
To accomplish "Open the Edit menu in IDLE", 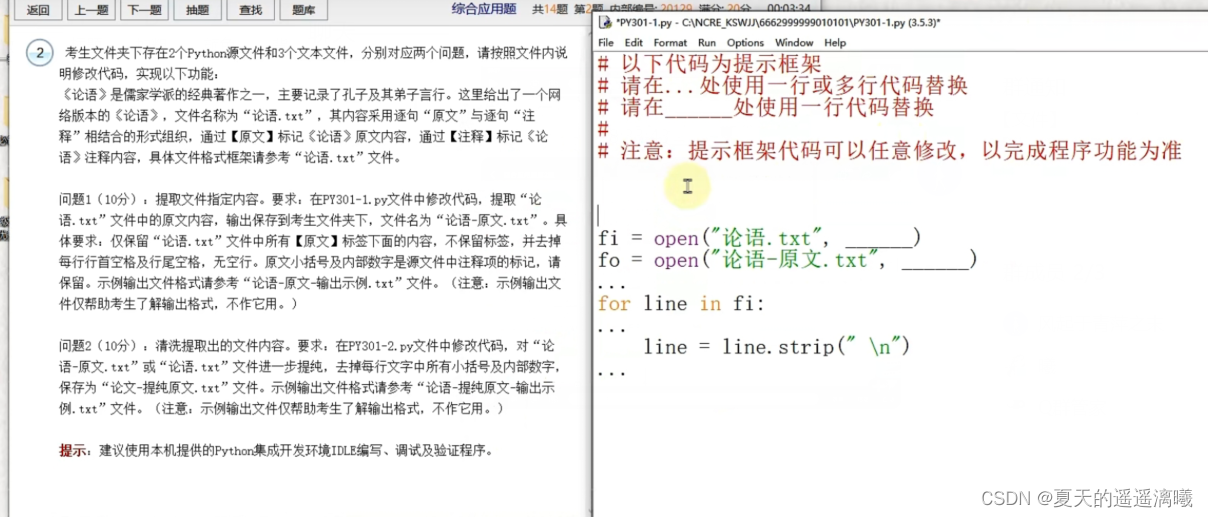I will pyautogui.click(x=634, y=43).
